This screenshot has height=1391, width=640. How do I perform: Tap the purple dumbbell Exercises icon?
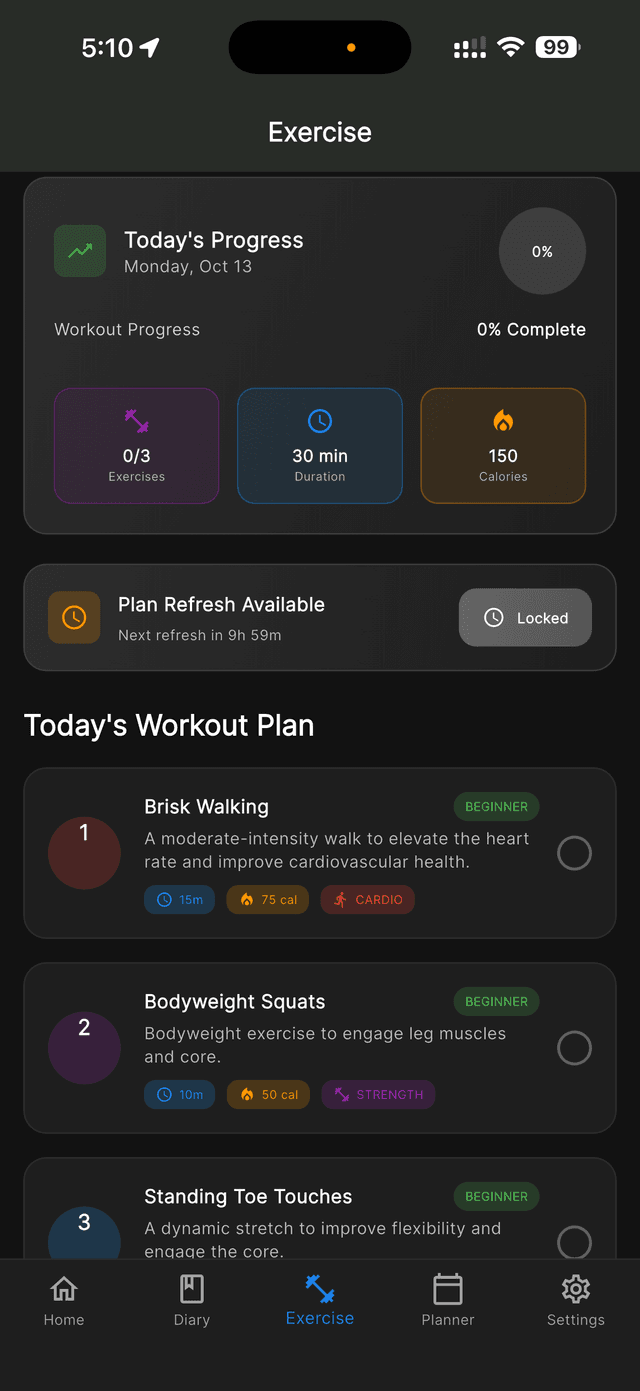(136, 421)
